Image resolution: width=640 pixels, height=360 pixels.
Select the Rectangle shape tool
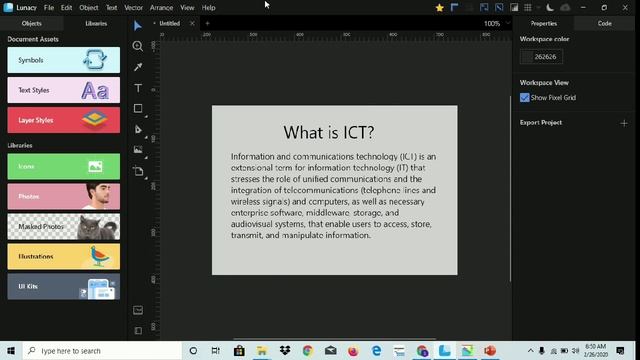(x=138, y=108)
